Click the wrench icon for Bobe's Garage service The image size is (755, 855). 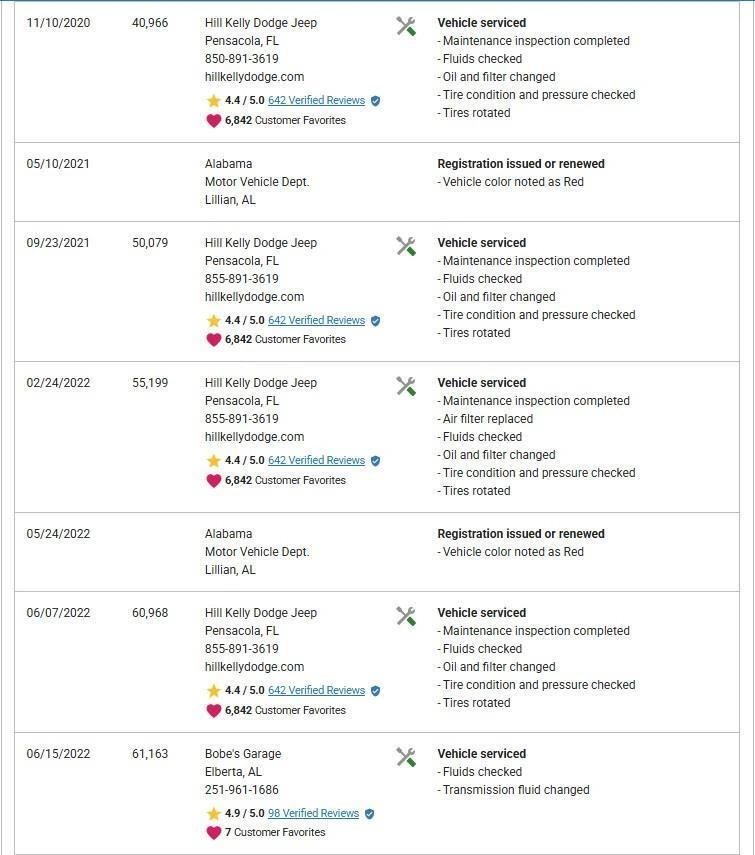406,758
